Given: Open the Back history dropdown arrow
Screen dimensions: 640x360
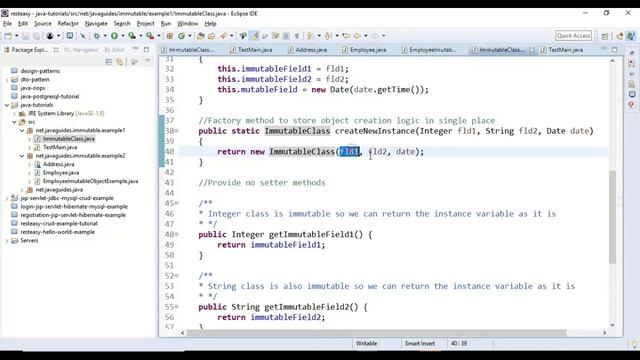Looking at the screenshot, I should coord(365,36).
